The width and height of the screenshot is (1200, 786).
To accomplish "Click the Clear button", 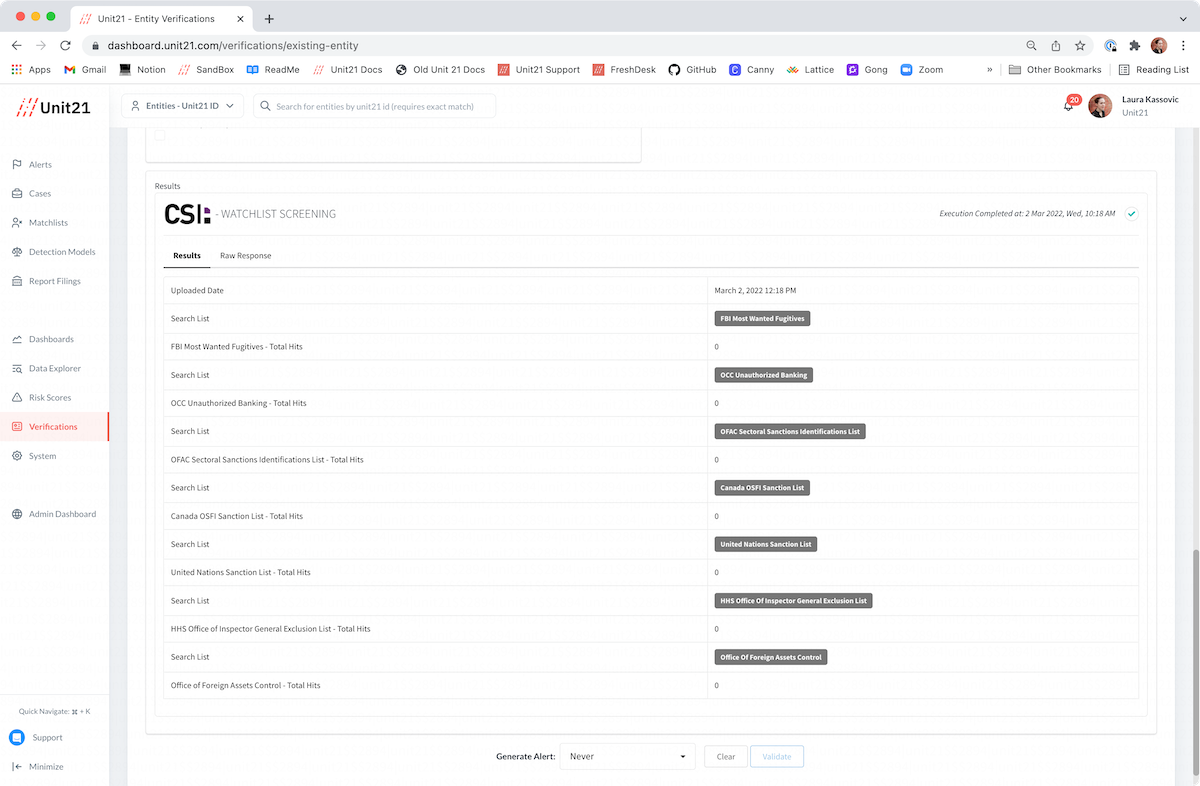I will [x=726, y=756].
